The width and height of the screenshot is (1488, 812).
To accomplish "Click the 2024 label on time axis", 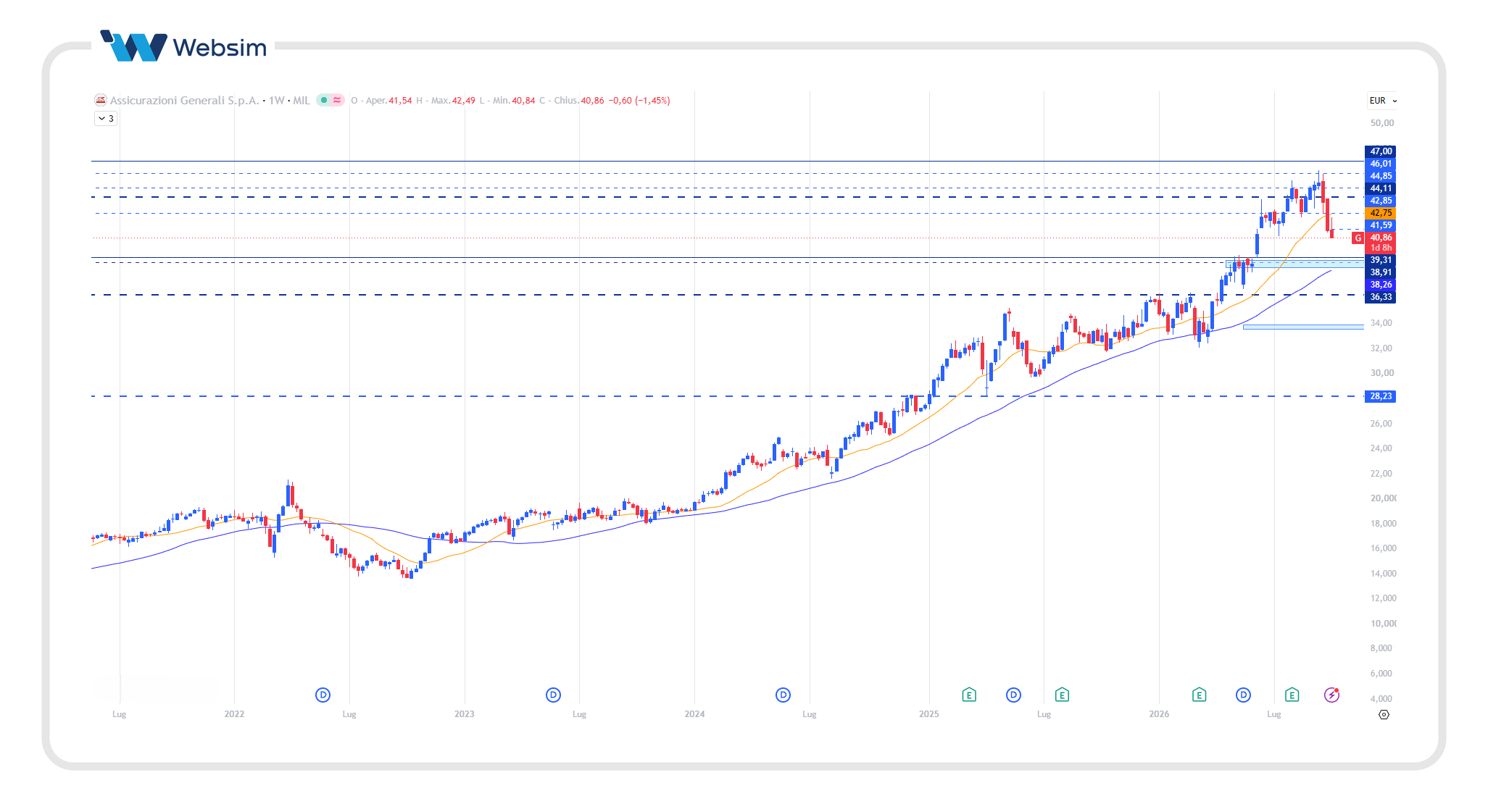I will (x=694, y=714).
